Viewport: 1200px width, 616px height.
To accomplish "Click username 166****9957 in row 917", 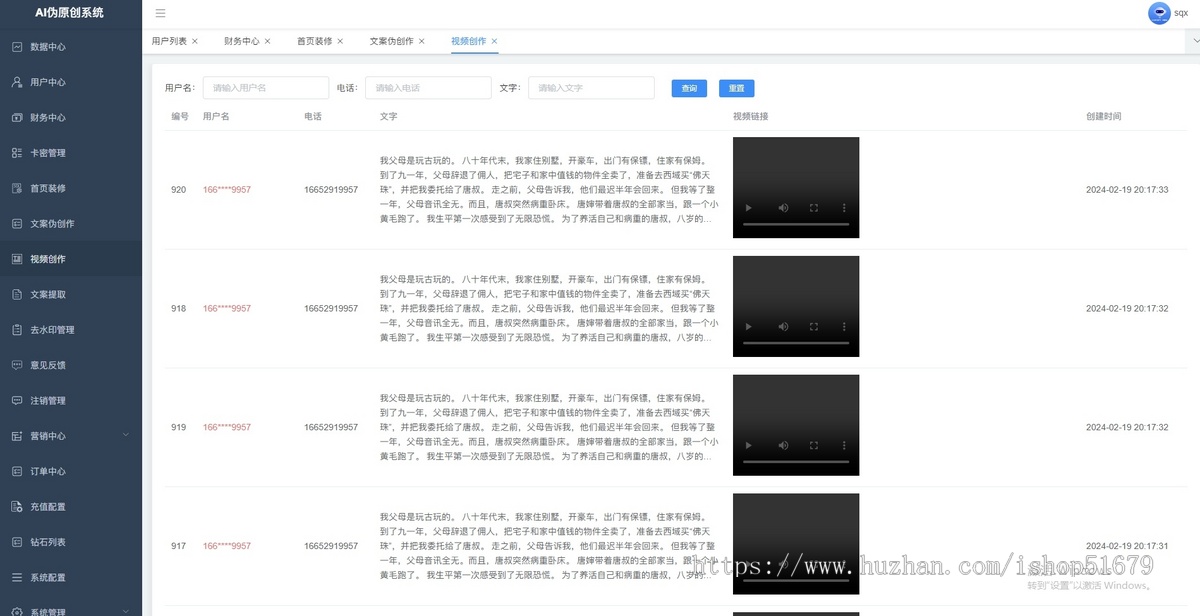I will click(x=227, y=546).
